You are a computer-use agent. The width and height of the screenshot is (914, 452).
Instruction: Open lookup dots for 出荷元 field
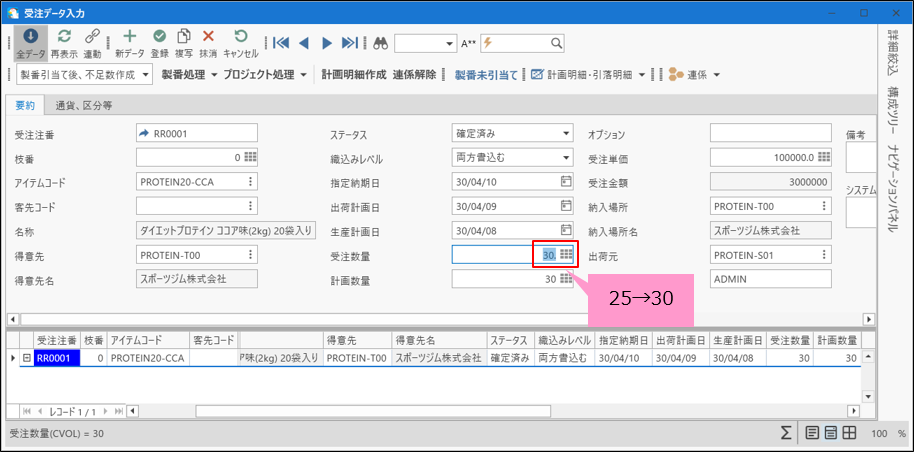(x=824, y=254)
